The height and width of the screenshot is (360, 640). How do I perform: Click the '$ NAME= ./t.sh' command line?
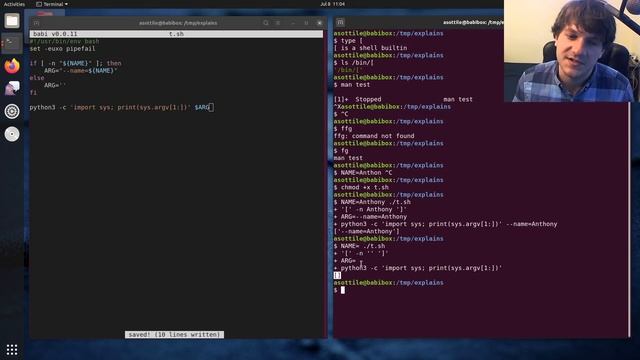[x=359, y=246]
